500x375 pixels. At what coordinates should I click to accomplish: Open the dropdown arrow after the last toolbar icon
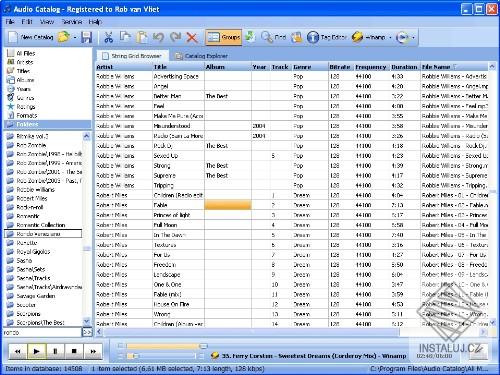[x=413, y=37]
